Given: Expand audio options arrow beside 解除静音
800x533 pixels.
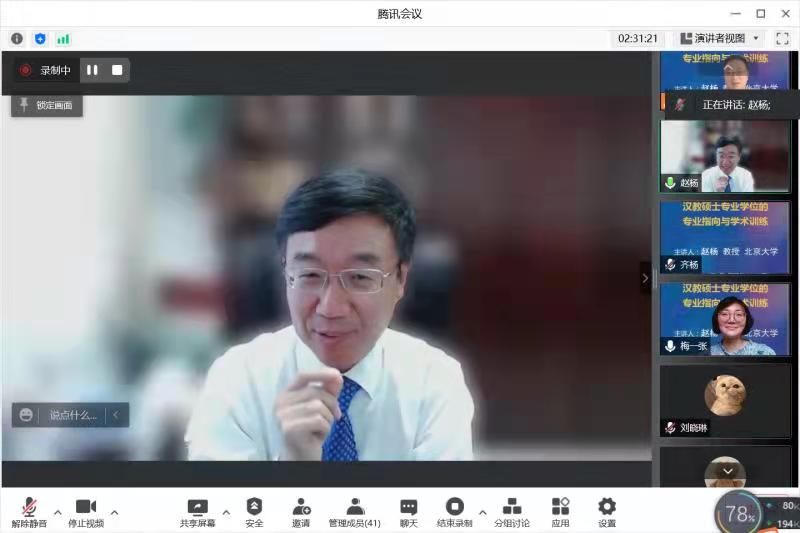Looking at the screenshot, I should (57, 513).
